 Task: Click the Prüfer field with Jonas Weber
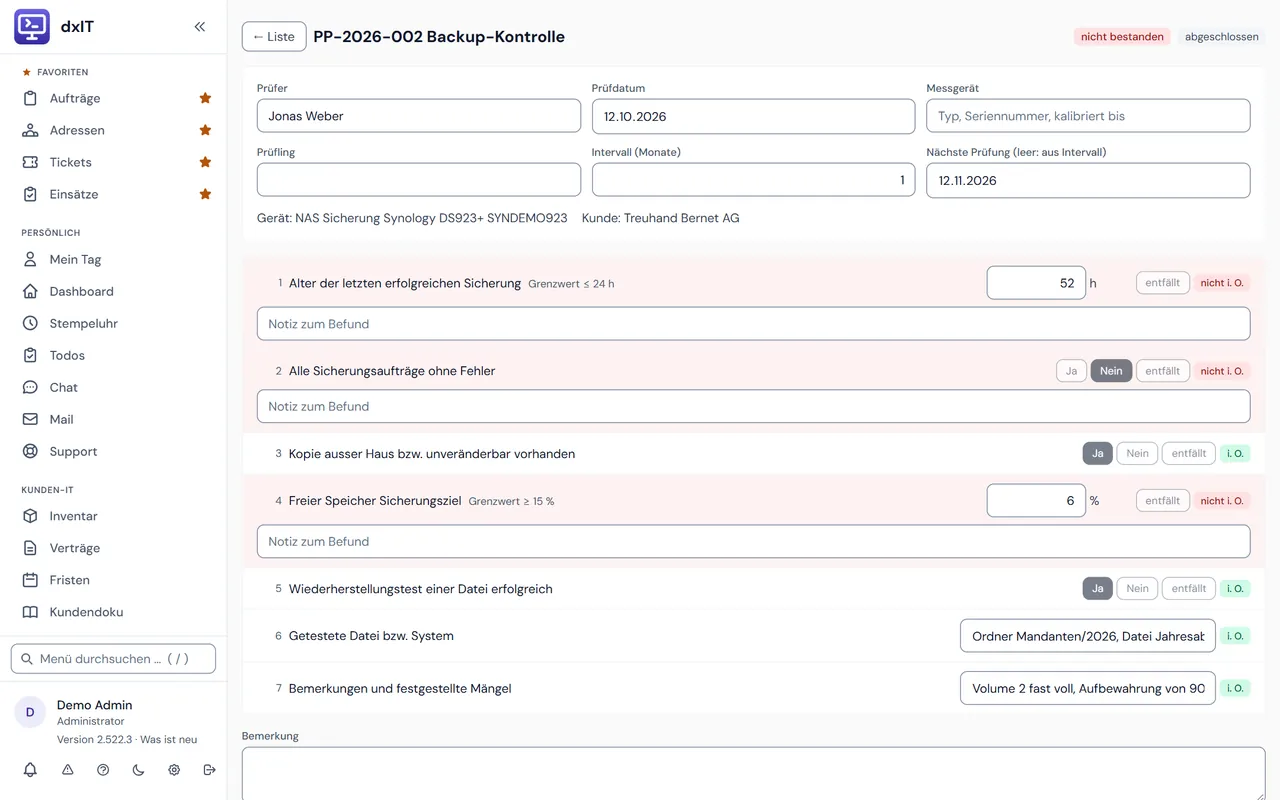419,116
